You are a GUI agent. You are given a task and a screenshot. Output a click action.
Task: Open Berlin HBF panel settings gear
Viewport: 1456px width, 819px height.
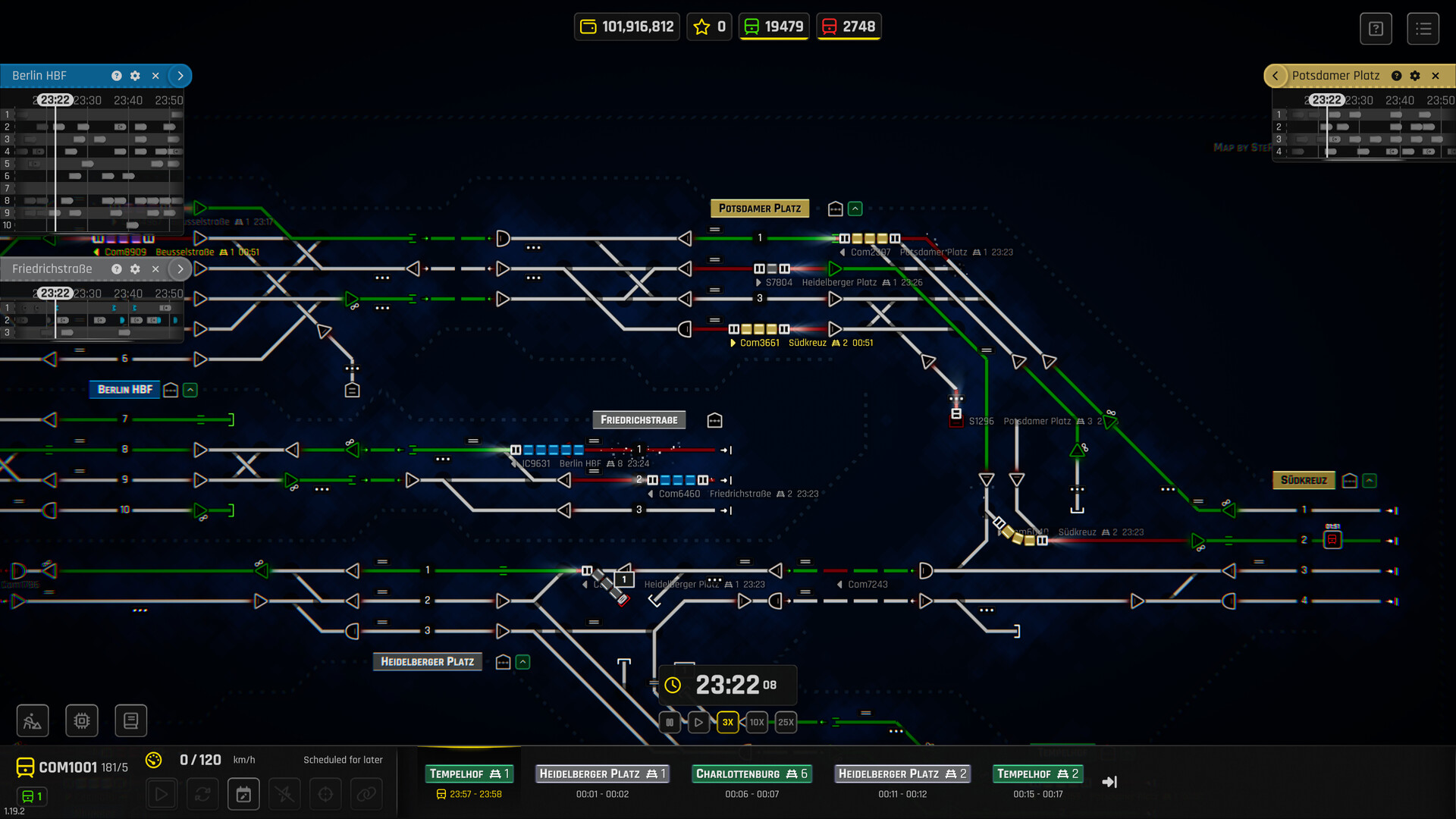pyautogui.click(x=135, y=76)
